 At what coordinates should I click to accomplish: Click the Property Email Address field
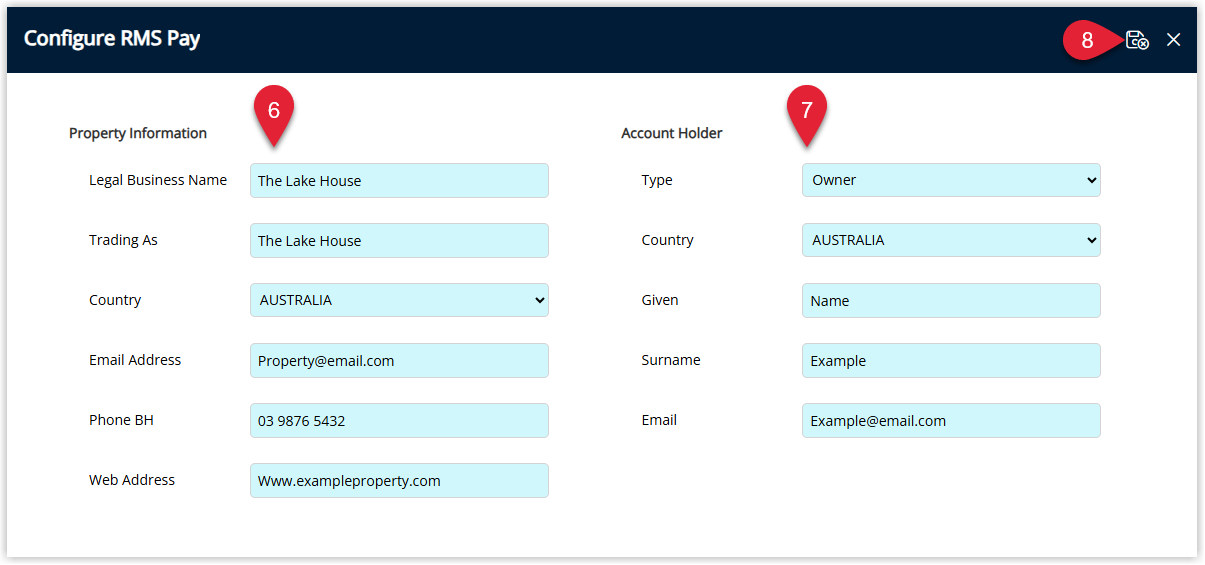click(399, 360)
